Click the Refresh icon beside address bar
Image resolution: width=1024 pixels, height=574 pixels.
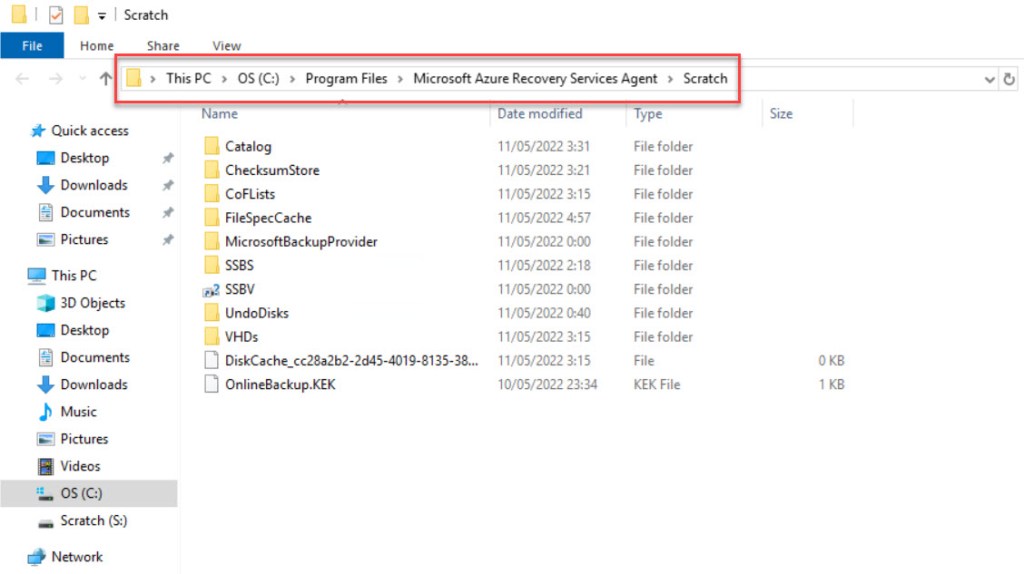[1009, 79]
